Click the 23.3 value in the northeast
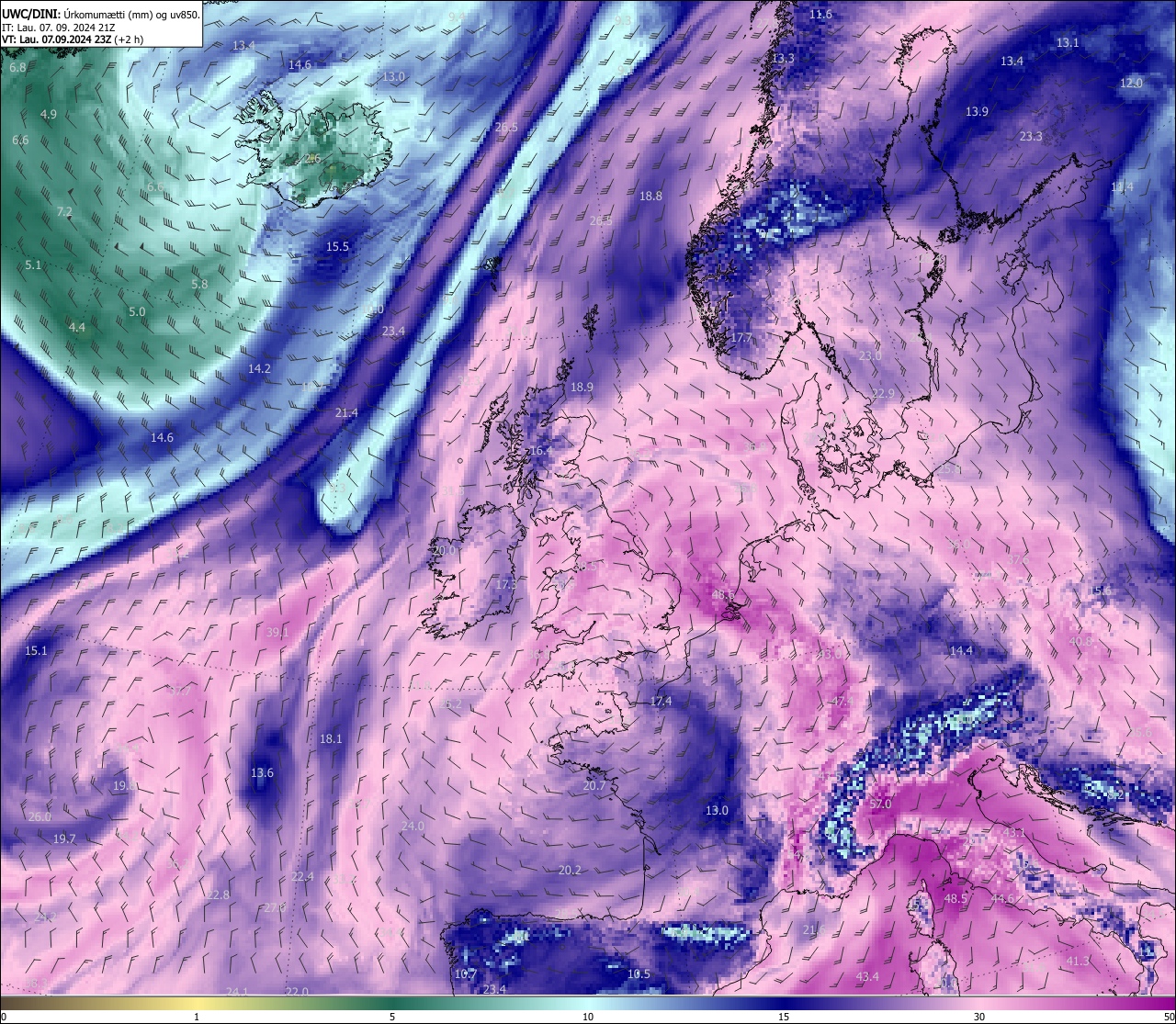The width and height of the screenshot is (1176, 1024). [x=1031, y=136]
